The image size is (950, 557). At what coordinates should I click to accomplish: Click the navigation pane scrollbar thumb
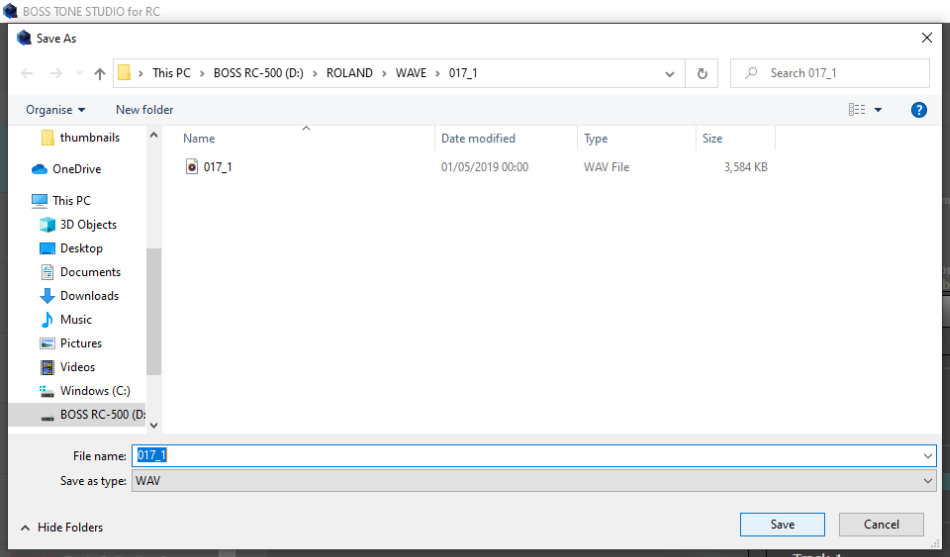154,312
